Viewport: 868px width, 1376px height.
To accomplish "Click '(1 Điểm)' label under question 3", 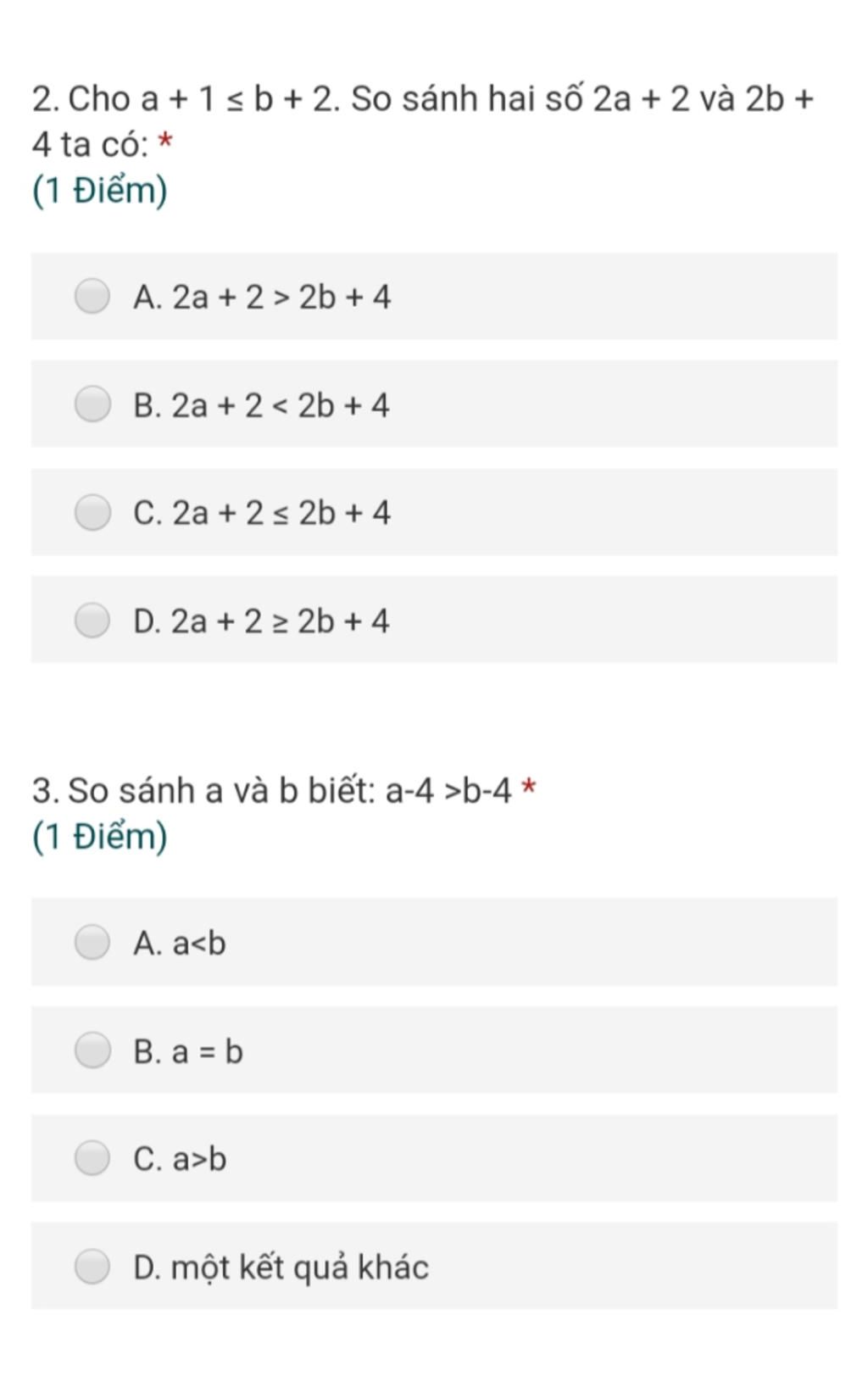I will (100, 836).
